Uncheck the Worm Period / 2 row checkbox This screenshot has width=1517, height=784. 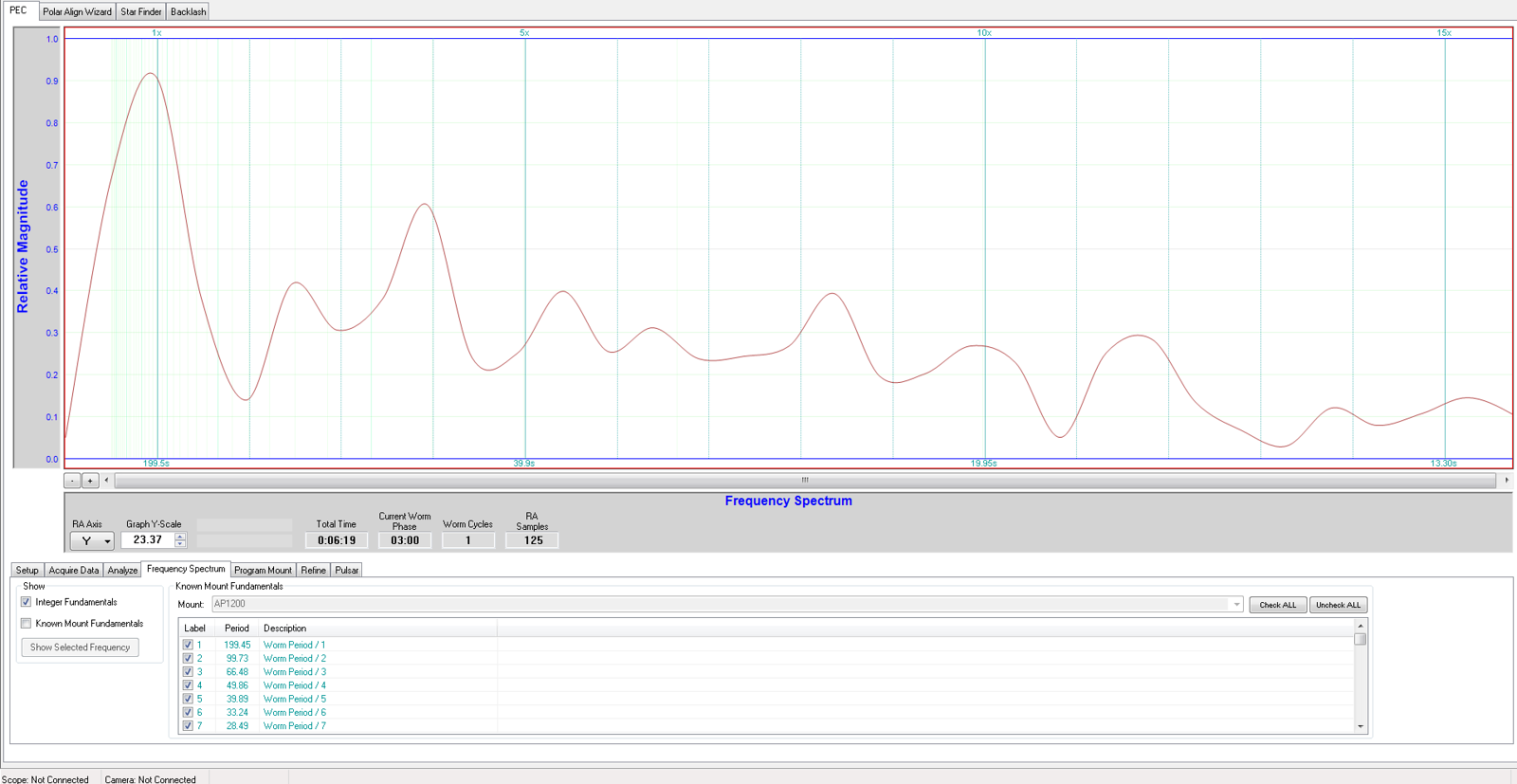(x=188, y=658)
